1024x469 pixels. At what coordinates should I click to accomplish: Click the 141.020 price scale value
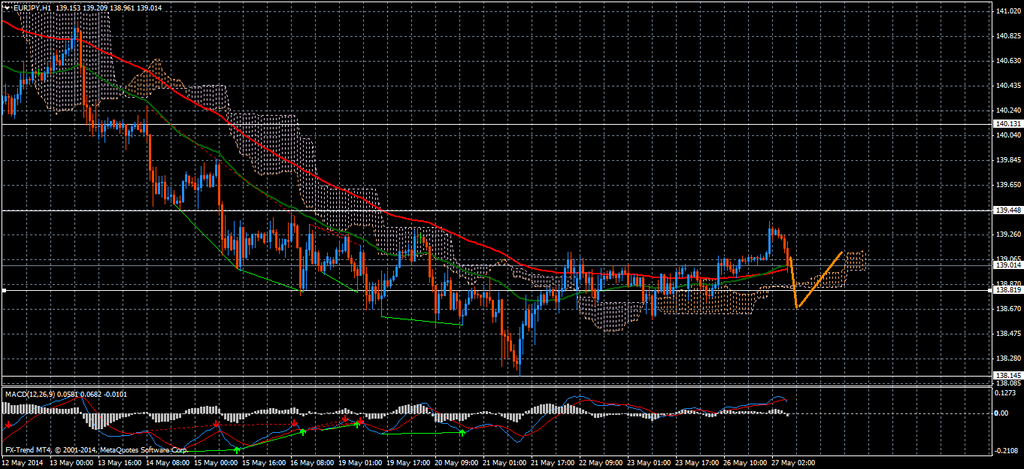click(x=1008, y=12)
